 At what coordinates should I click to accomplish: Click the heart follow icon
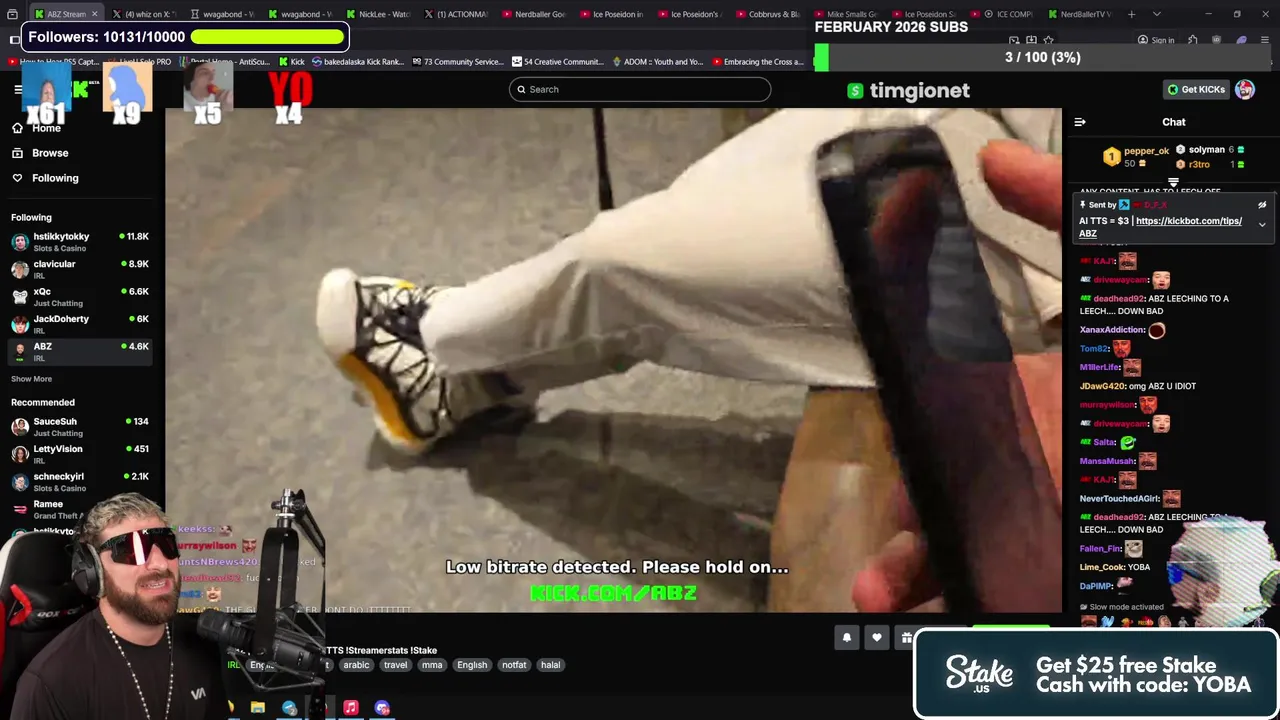tap(877, 638)
